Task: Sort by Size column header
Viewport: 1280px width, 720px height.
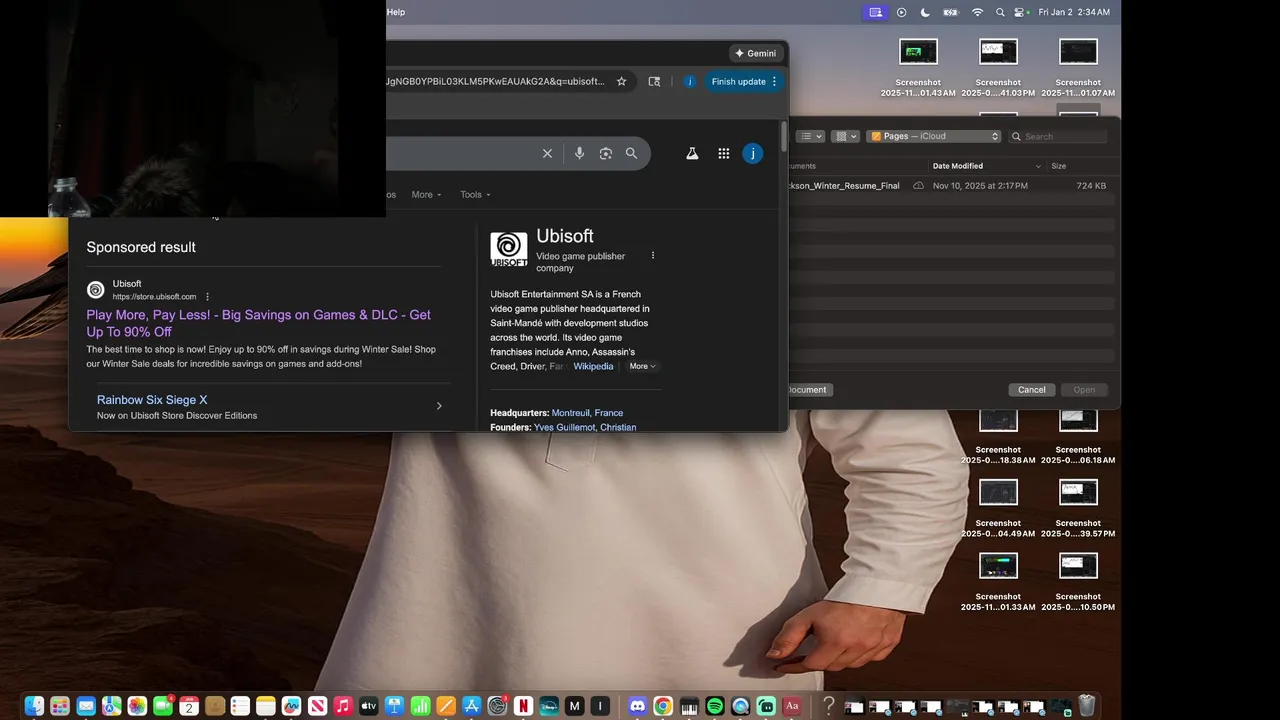Action: tap(1058, 166)
